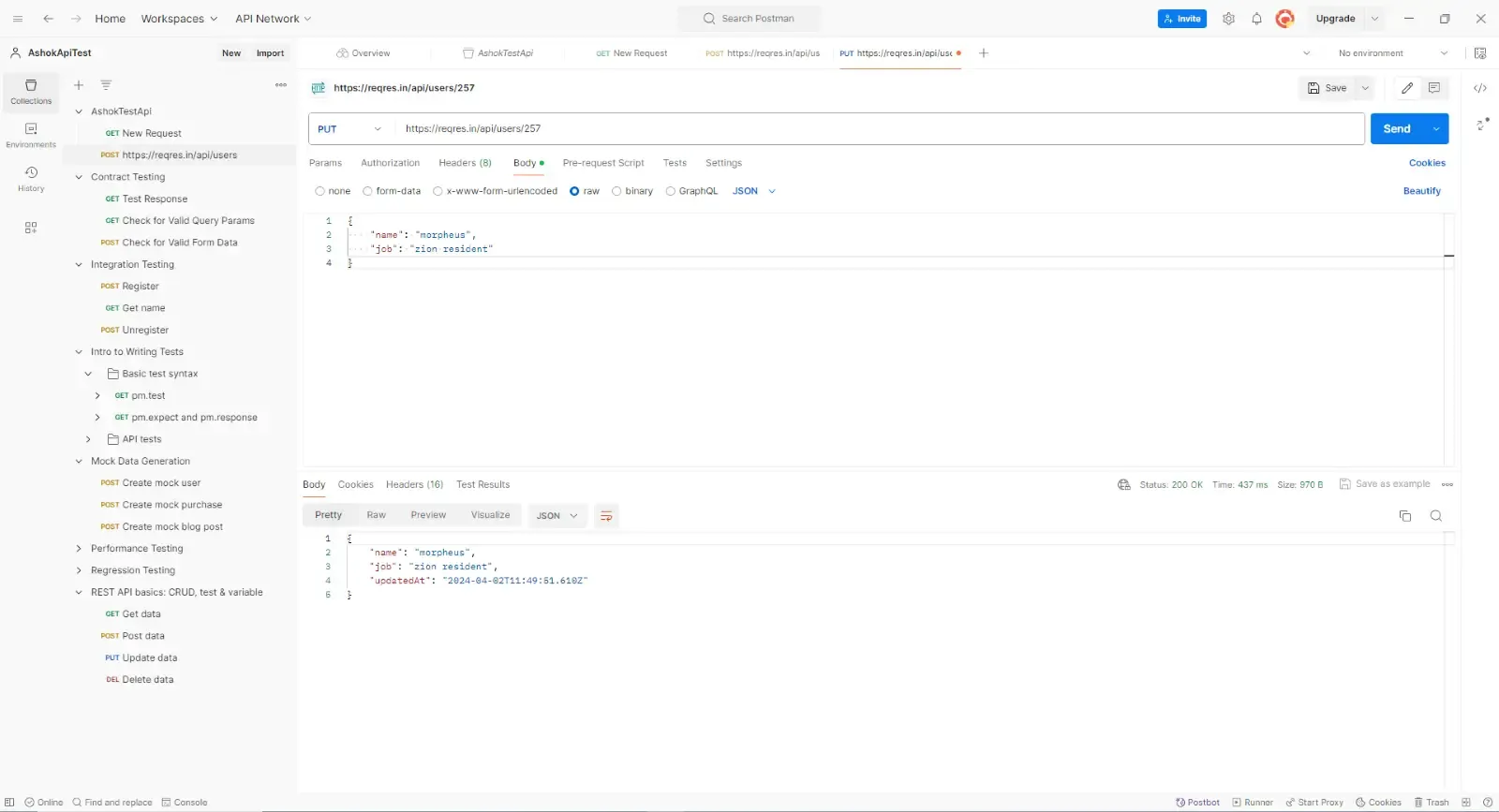The image size is (1499, 812).
Task: Choose the none body radio button
Action: coord(320,191)
